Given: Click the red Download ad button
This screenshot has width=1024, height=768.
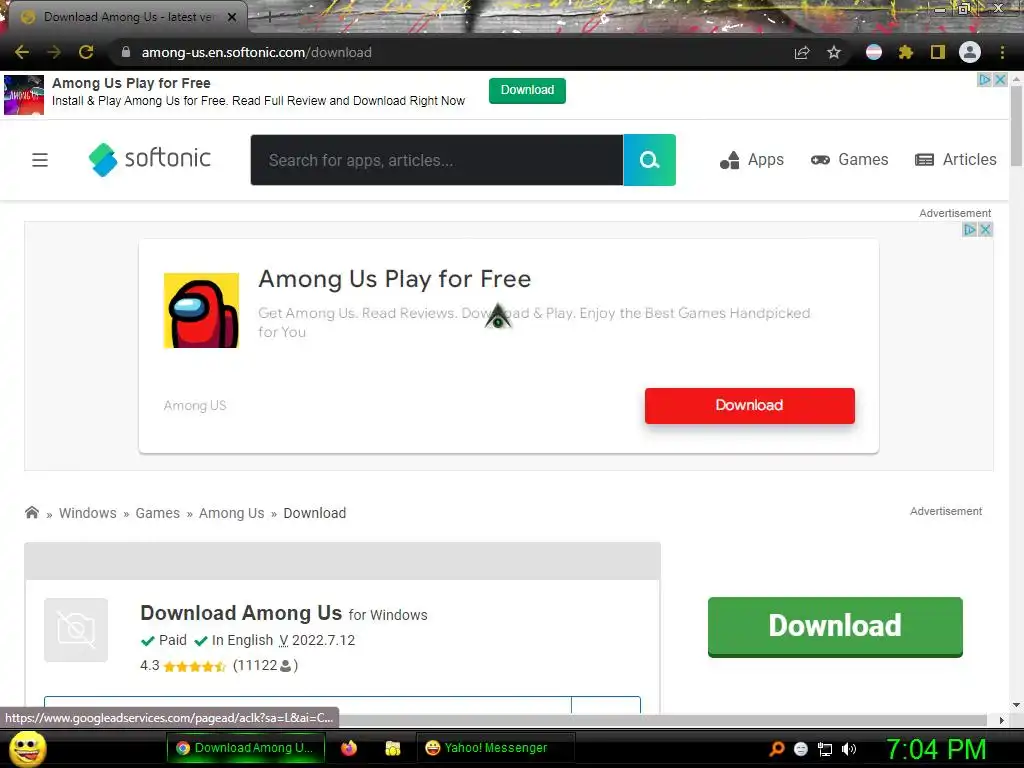Looking at the screenshot, I should point(750,406).
